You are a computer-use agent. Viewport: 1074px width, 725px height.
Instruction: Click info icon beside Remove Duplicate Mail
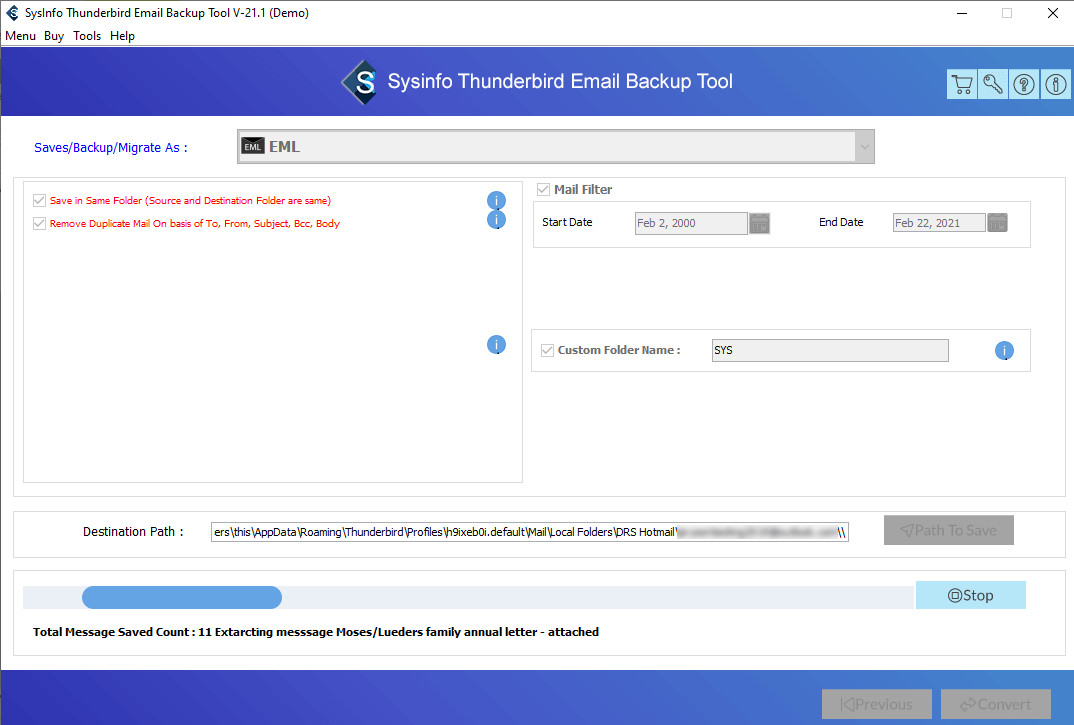[x=496, y=220]
